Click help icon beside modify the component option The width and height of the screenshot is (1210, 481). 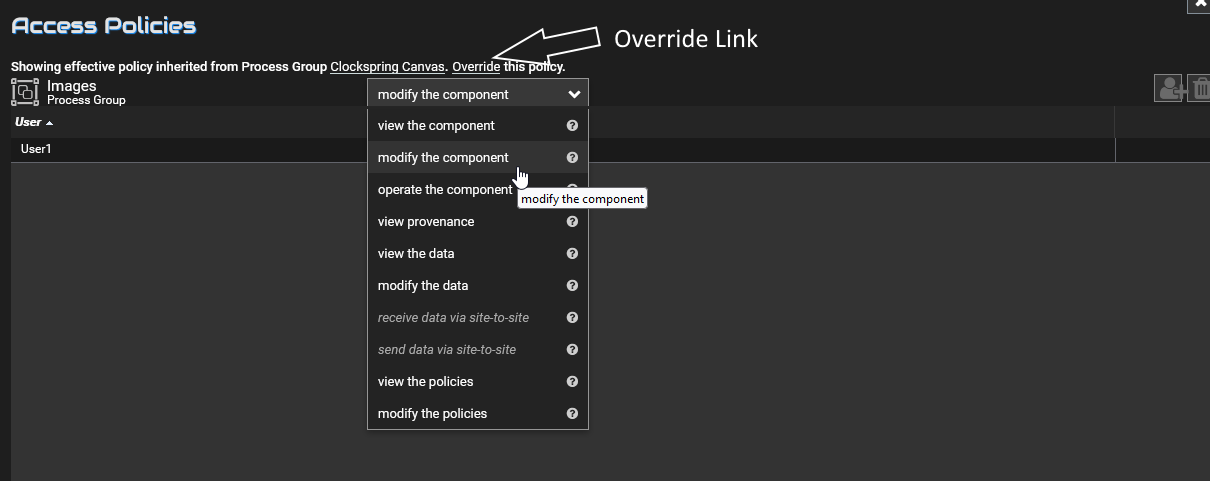572,158
